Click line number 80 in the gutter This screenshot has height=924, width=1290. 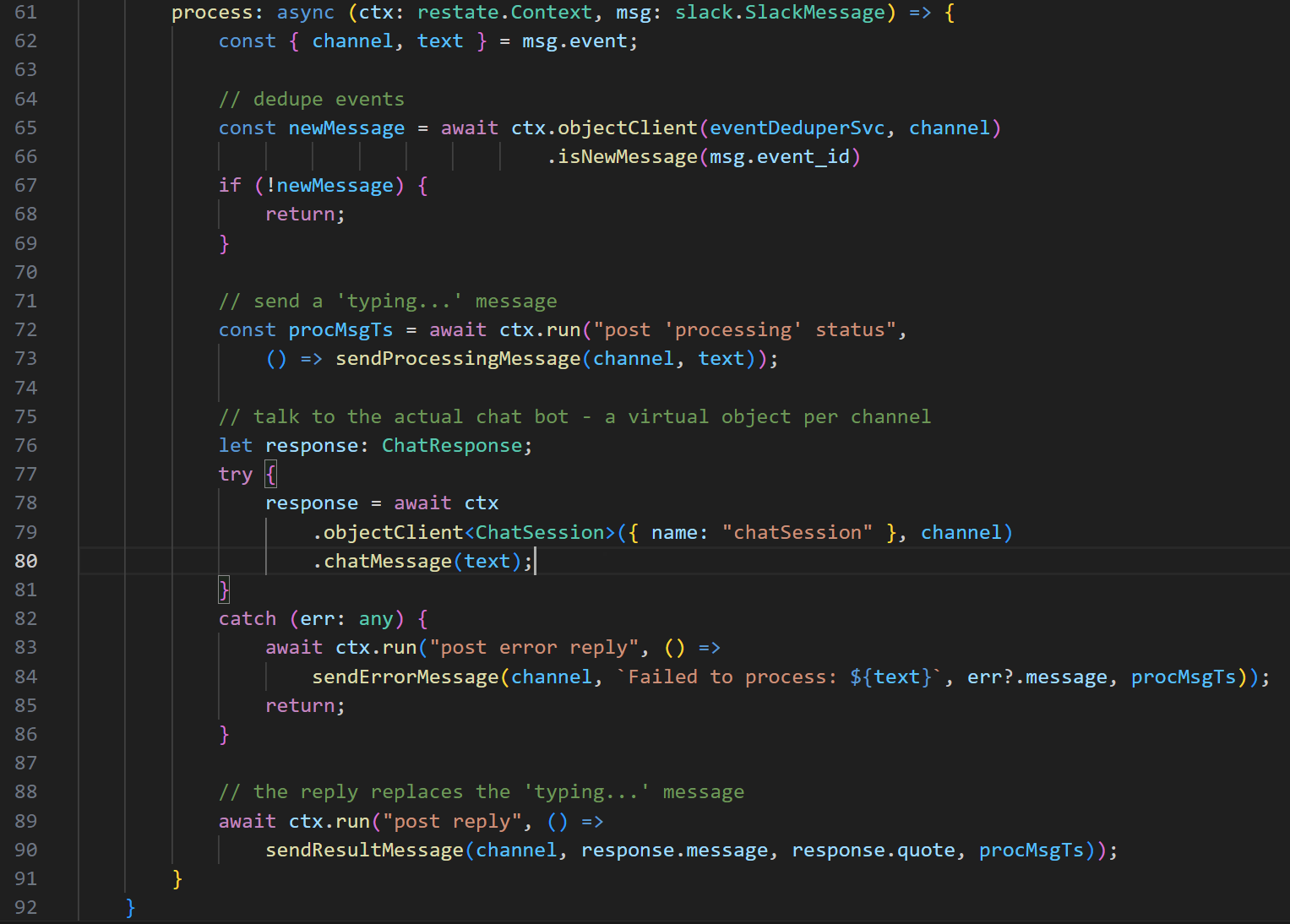click(x=26, y=561)
